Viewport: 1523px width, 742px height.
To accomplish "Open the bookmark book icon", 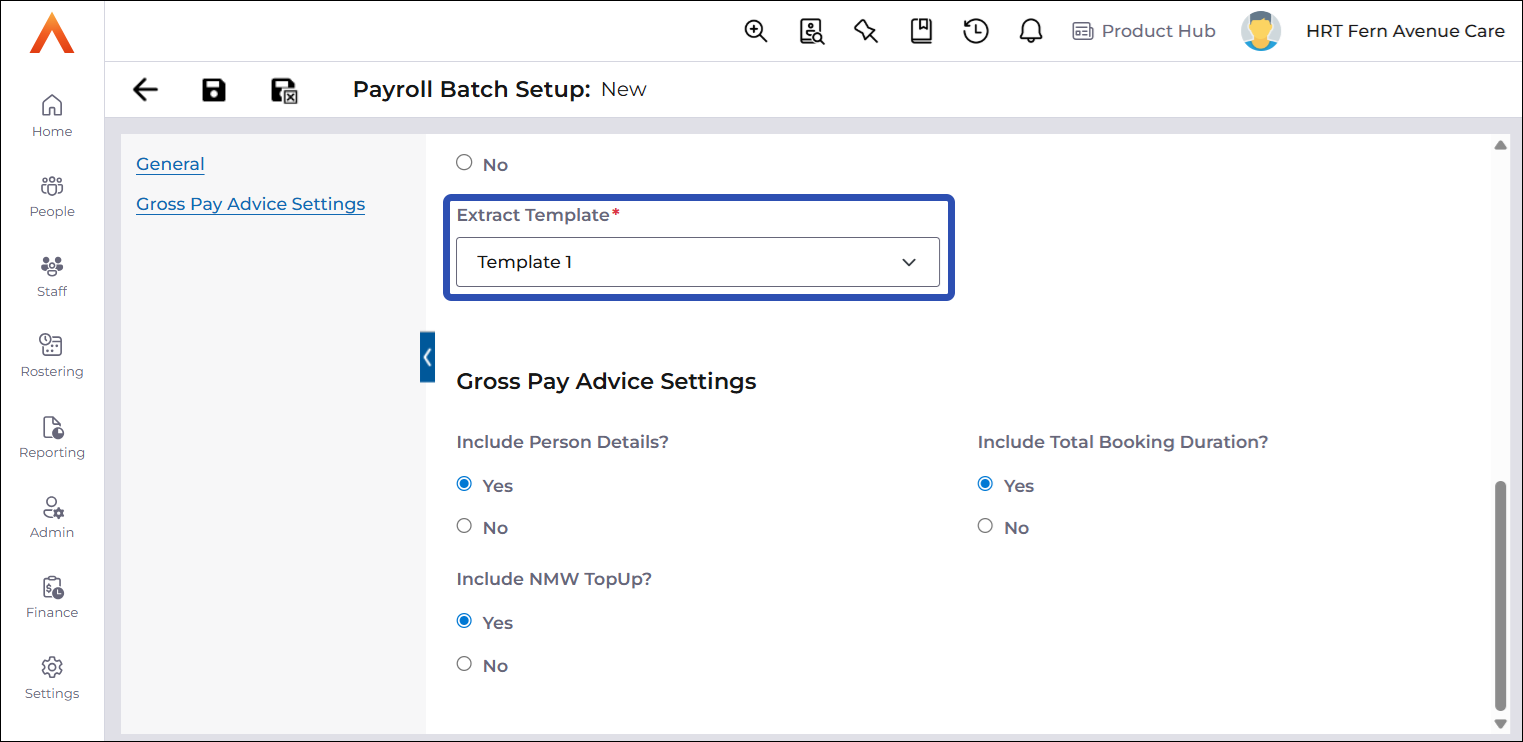I will (921, 31).
